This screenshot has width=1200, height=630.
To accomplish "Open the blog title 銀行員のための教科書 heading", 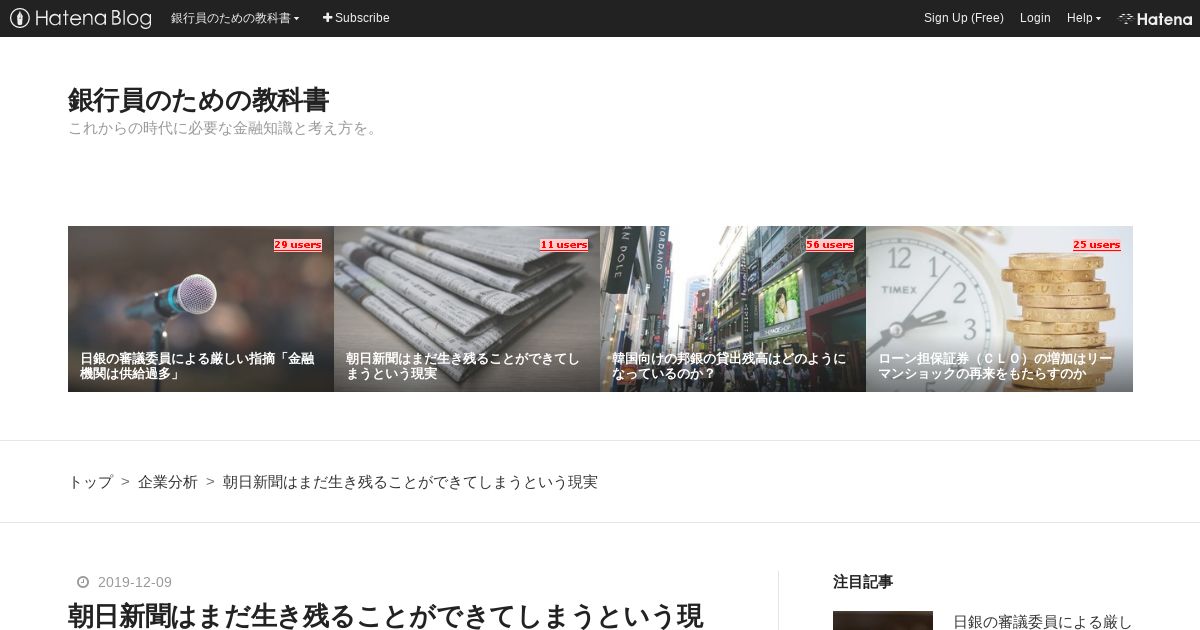I will (x=198, y=100).
